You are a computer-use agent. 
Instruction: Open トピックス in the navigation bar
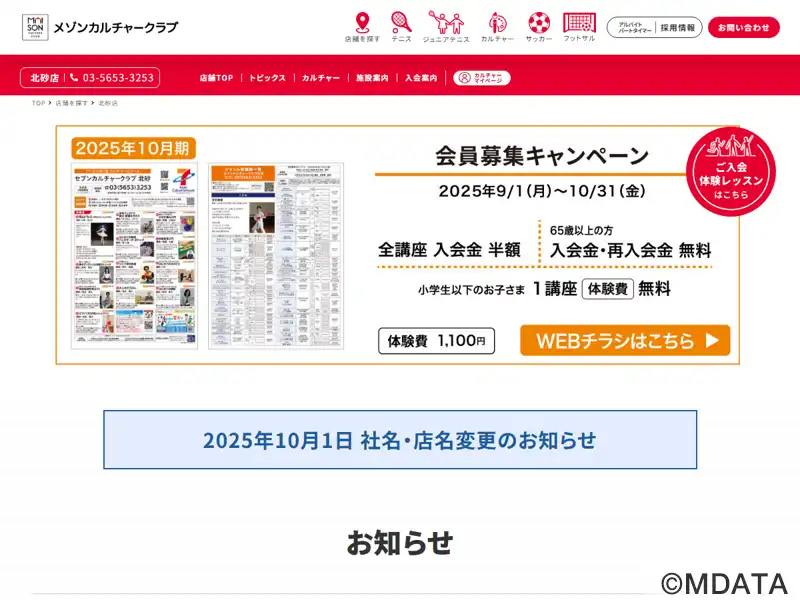click(267, 78)
